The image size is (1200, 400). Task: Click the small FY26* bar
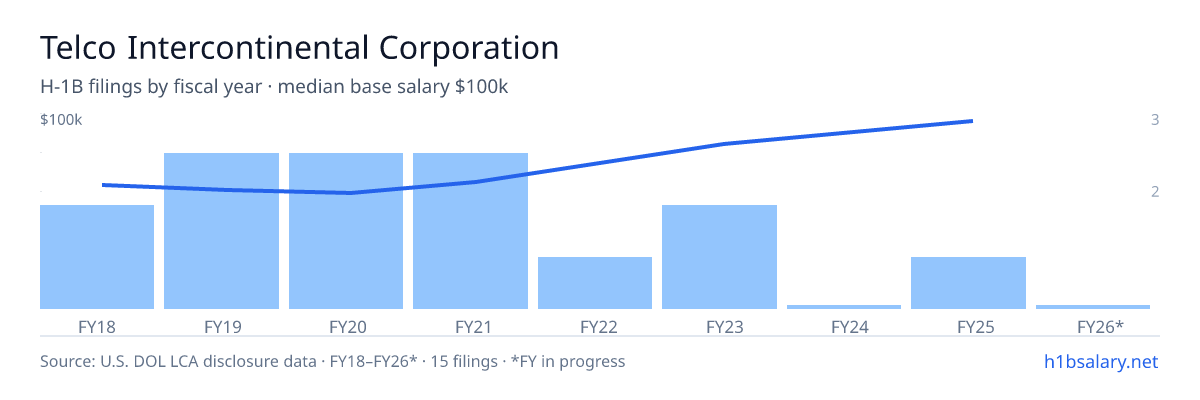click(1093, 307)
